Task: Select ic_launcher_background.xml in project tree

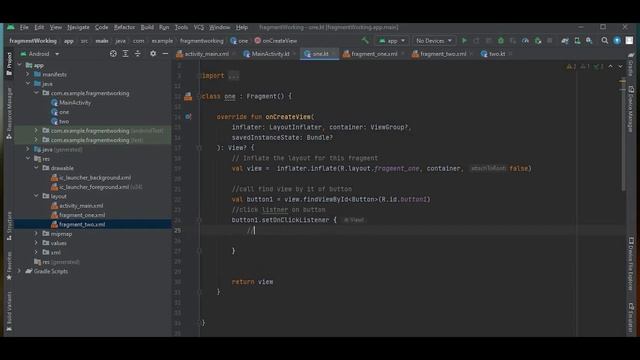Action: [95, 178]
